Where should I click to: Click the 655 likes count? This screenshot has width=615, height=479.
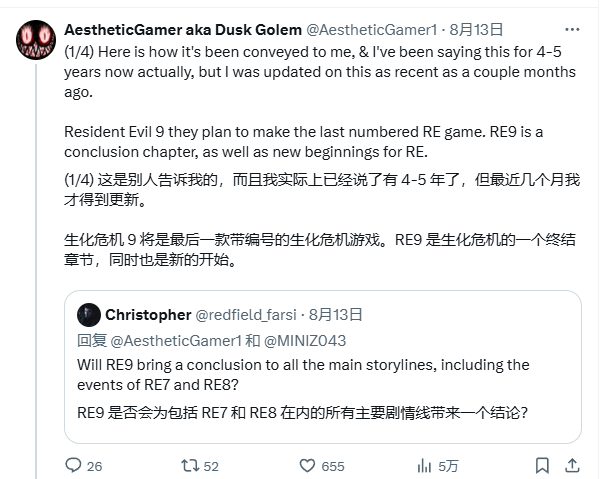(x=333, y=465)
